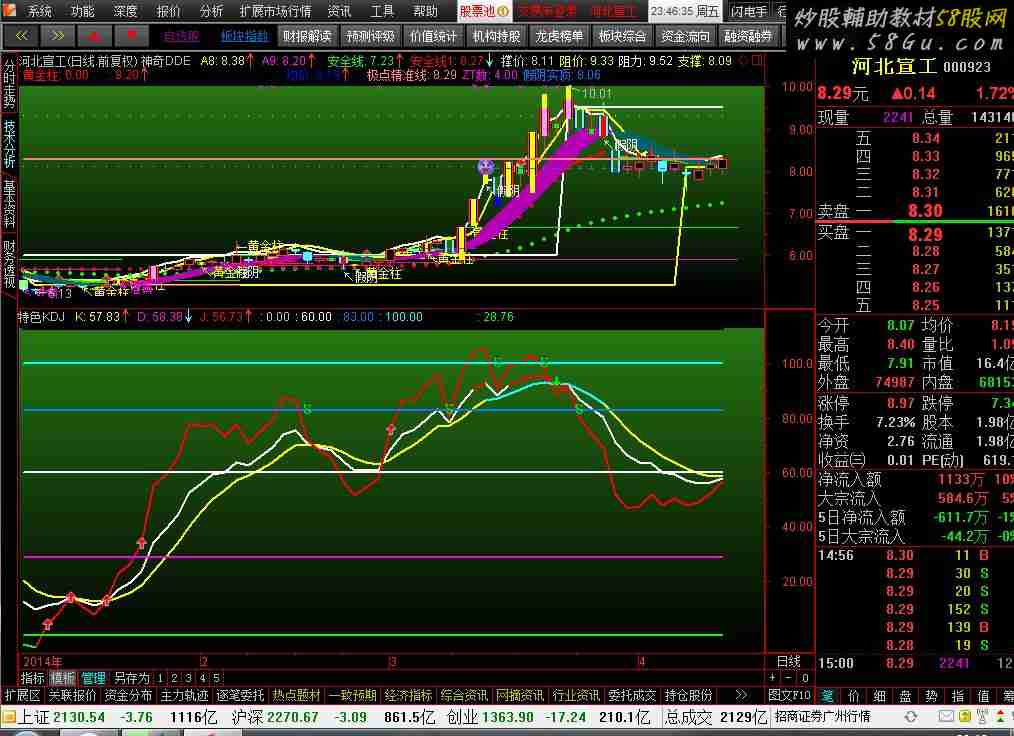Switch to 分时走势 side tab

pos(9,84)
